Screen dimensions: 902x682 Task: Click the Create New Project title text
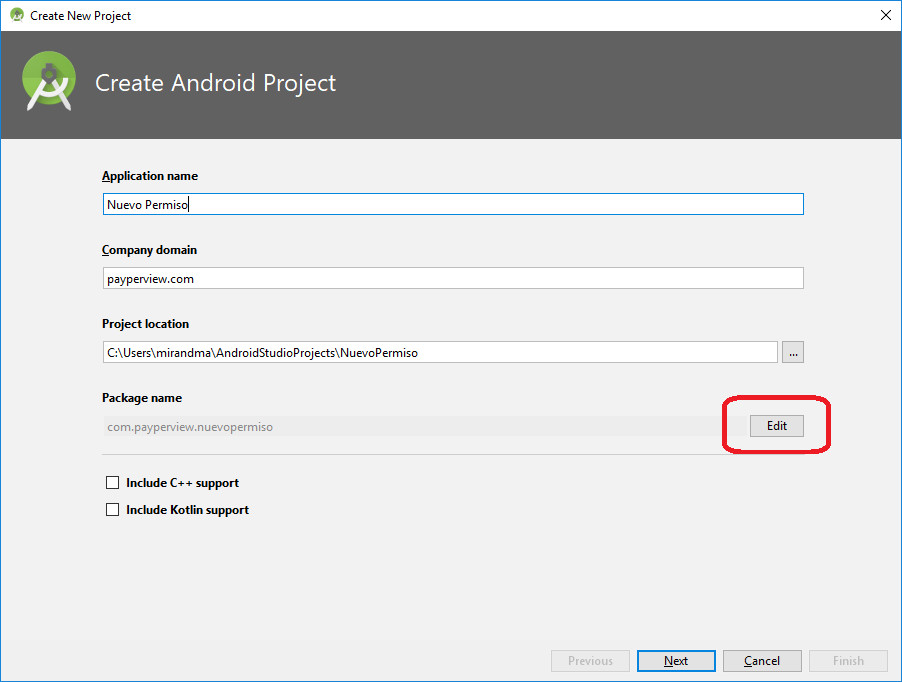point(81,15)
